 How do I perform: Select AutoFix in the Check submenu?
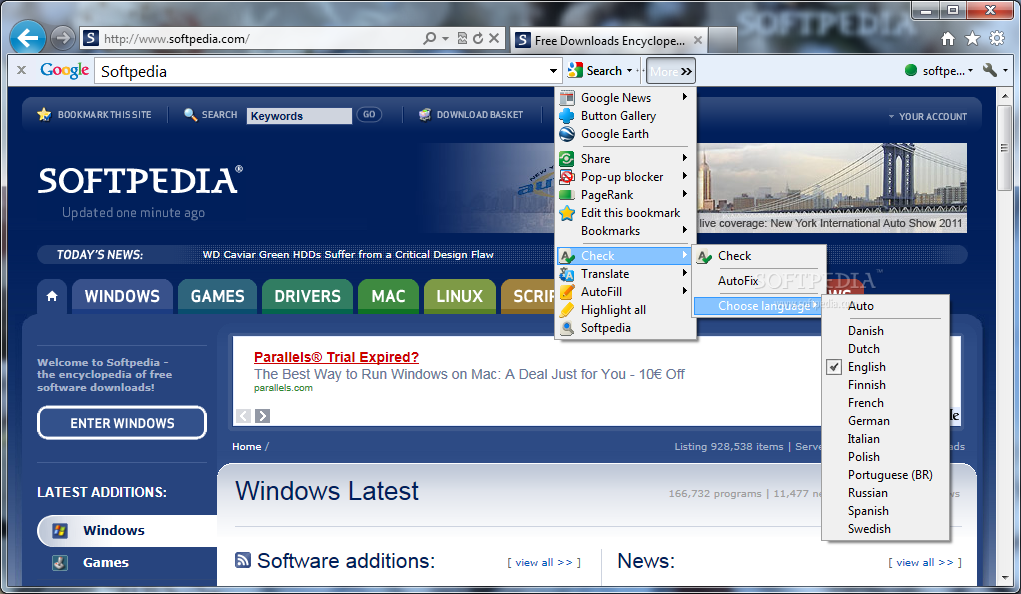point(759,281)
